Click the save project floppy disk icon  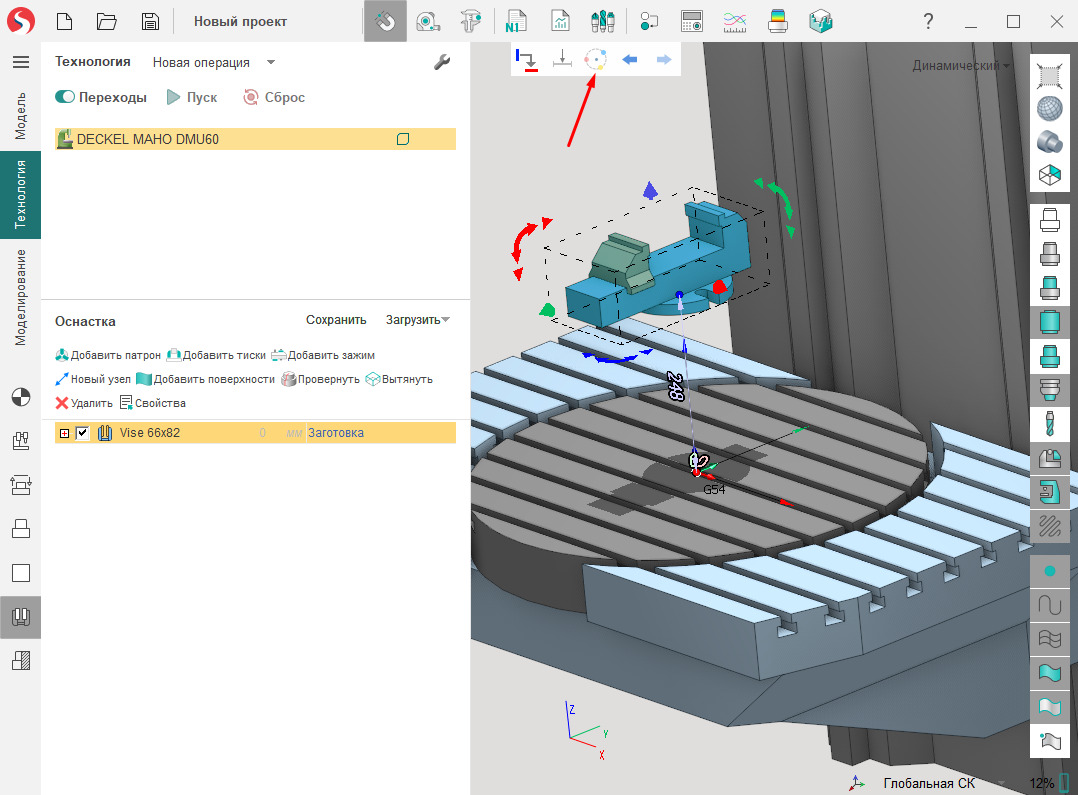pos(150,21)
